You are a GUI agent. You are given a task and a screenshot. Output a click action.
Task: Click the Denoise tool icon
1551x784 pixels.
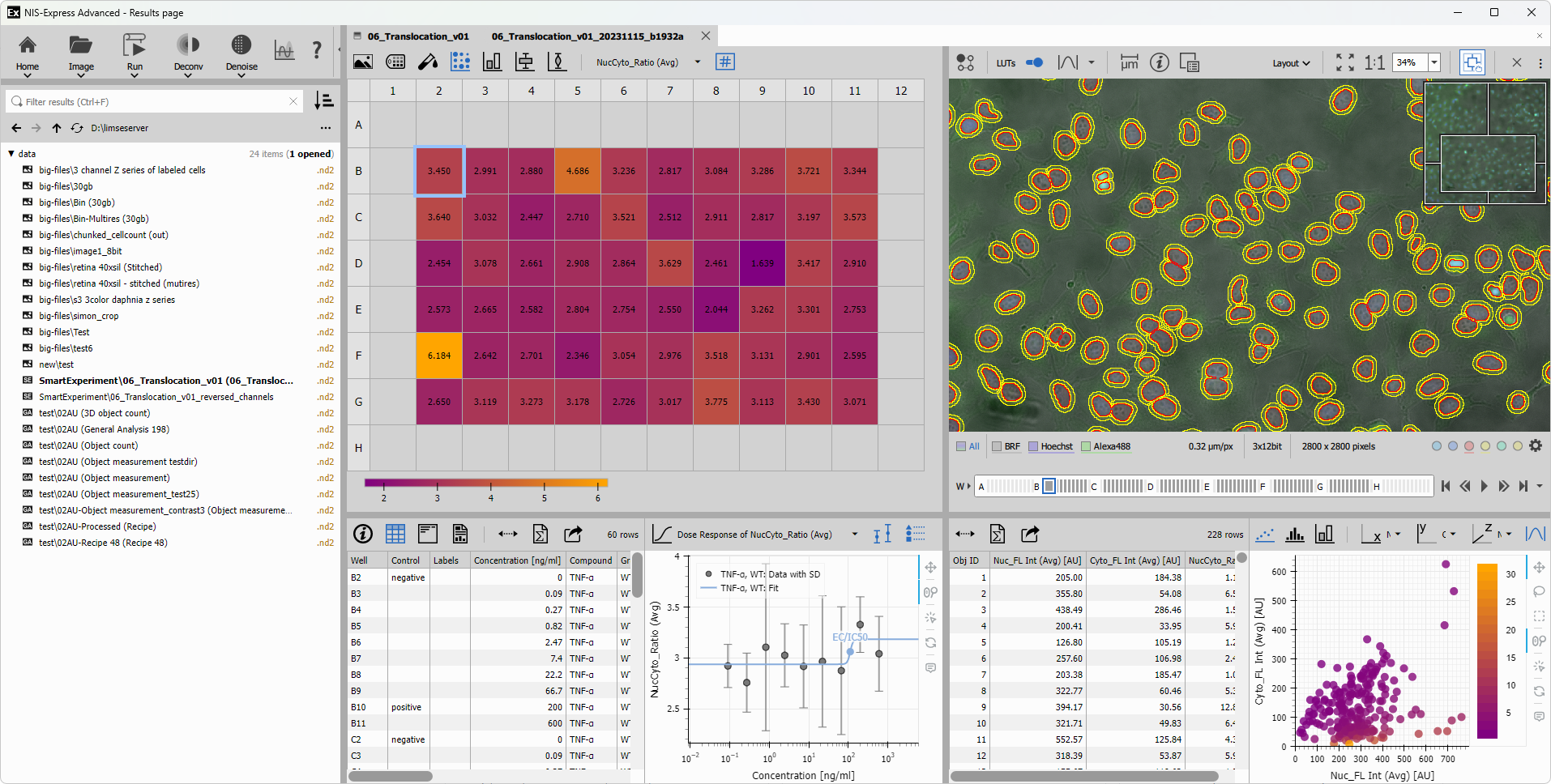[x=241, y=45]
